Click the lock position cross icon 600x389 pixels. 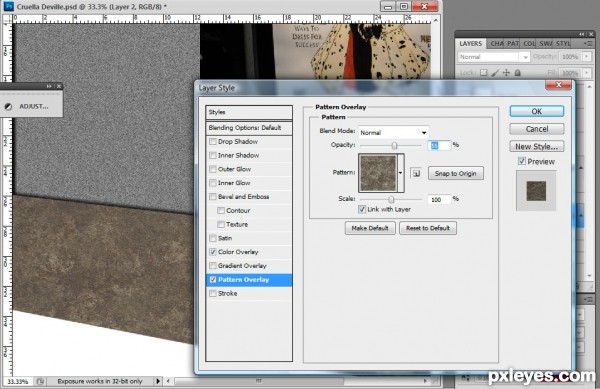click(506, 73)
